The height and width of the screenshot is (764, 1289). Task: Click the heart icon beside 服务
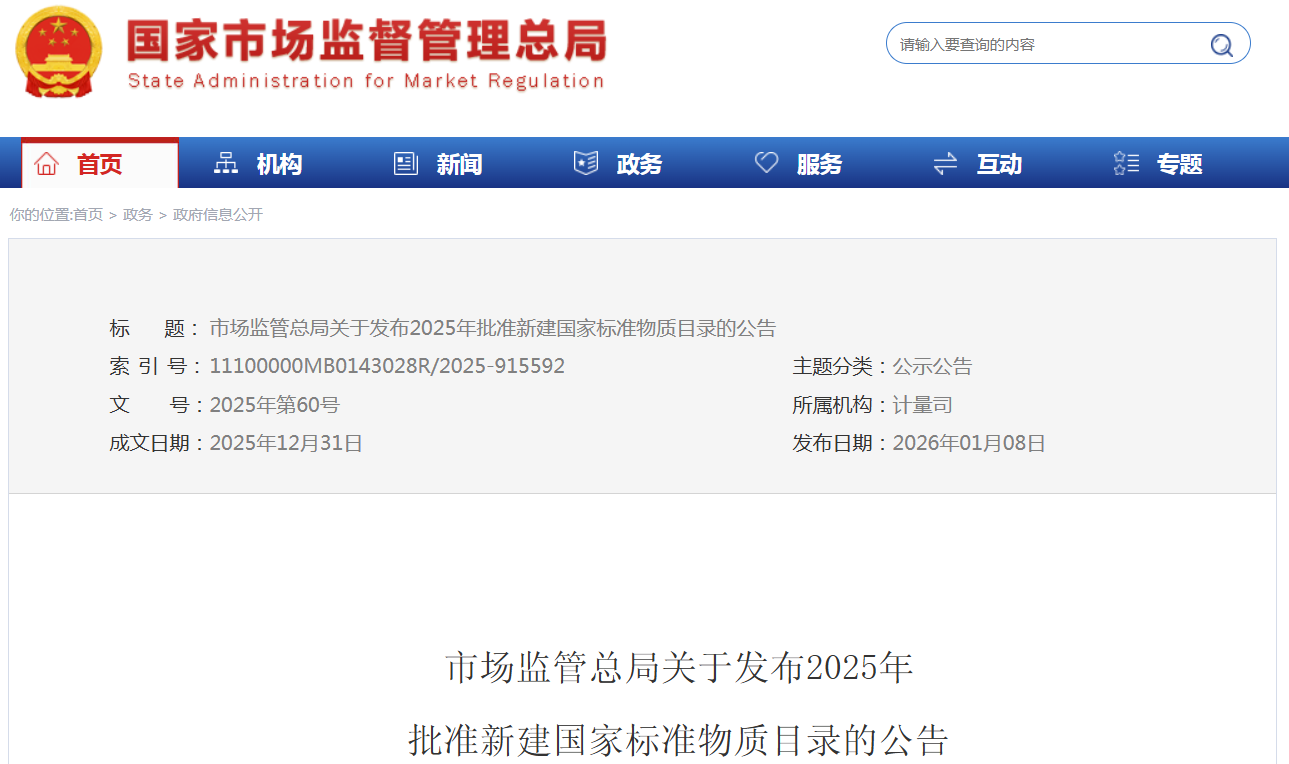(766, 164)
